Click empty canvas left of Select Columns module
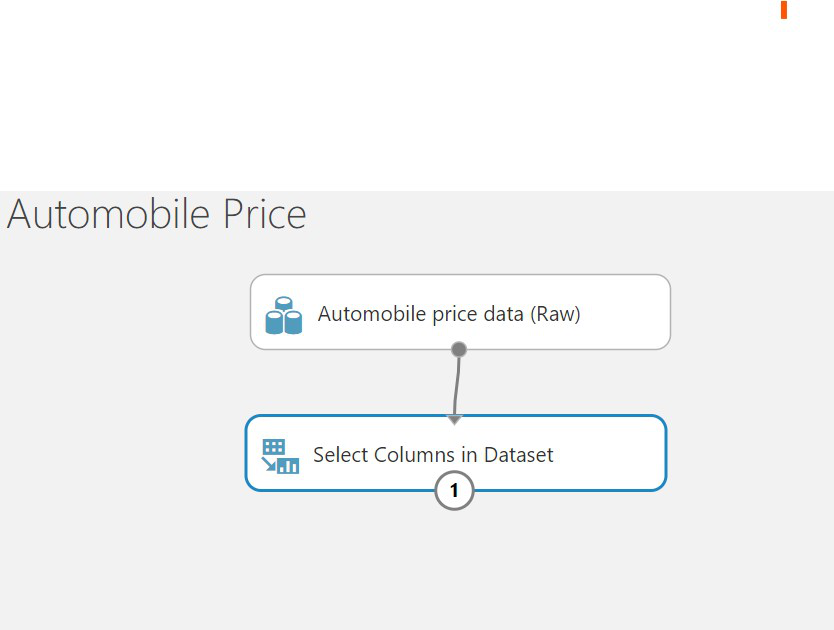834x630 pixels. coord(120,455)
